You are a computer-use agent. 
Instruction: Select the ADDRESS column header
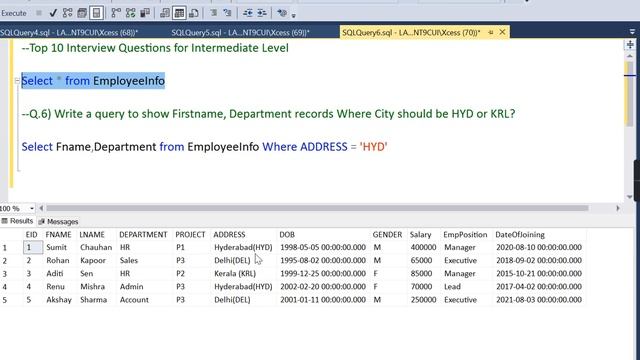[229, 234]
